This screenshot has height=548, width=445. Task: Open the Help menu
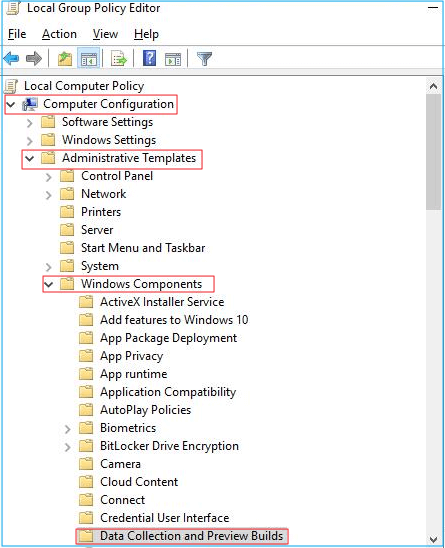pos(146,34)
